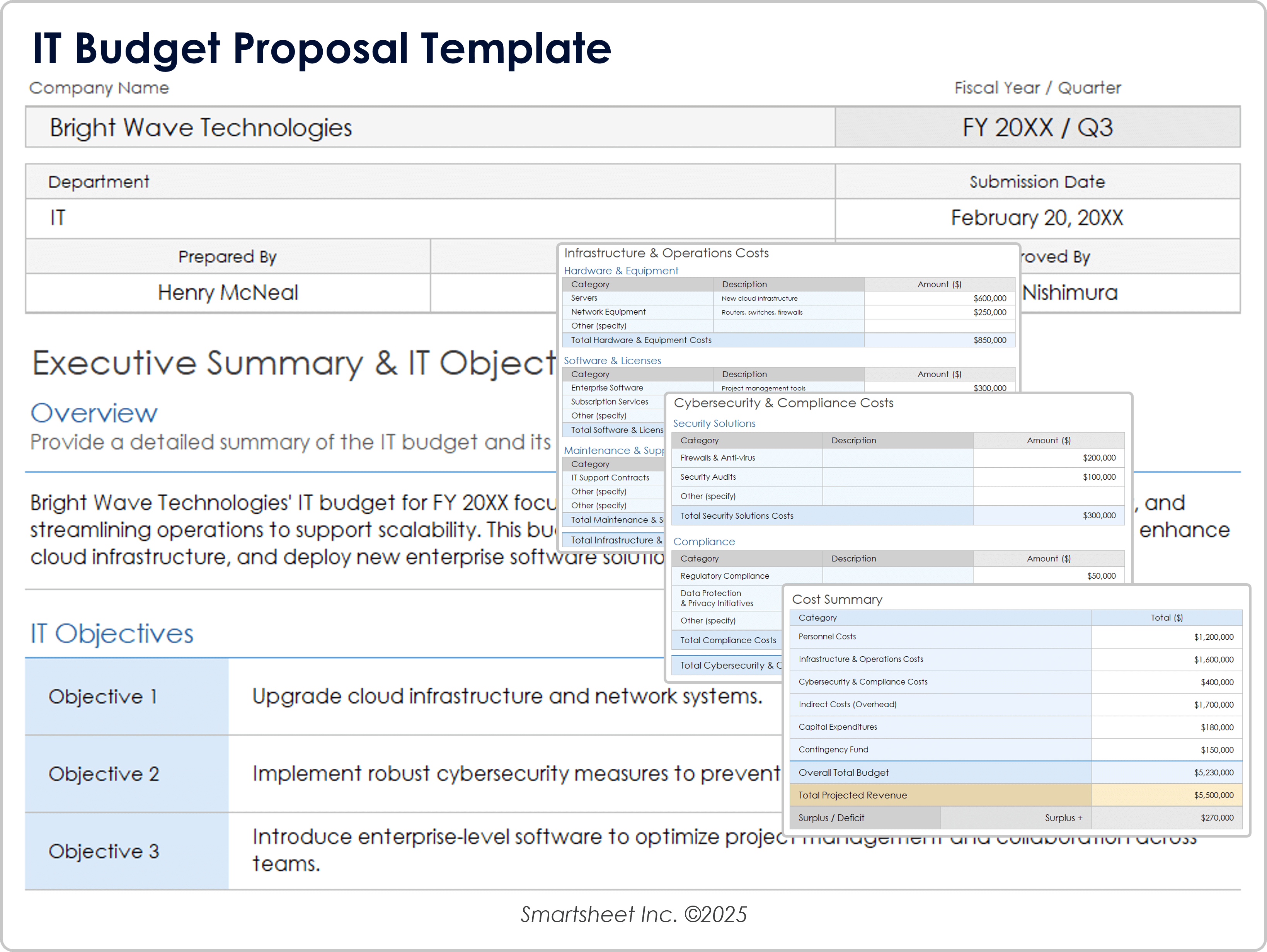The width and height of the screenshot is (1267, 952).
Task: Select the FY 20XX / Q3 fiscal cell
Action: pos(1037,127)
